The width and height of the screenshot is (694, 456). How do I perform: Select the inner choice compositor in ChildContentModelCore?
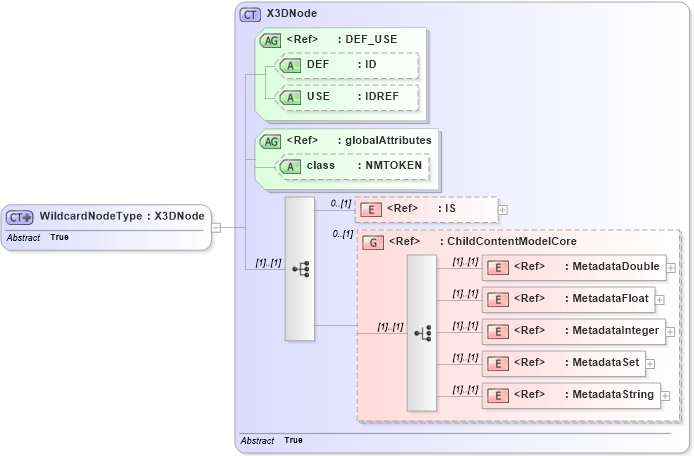(422, 333)
